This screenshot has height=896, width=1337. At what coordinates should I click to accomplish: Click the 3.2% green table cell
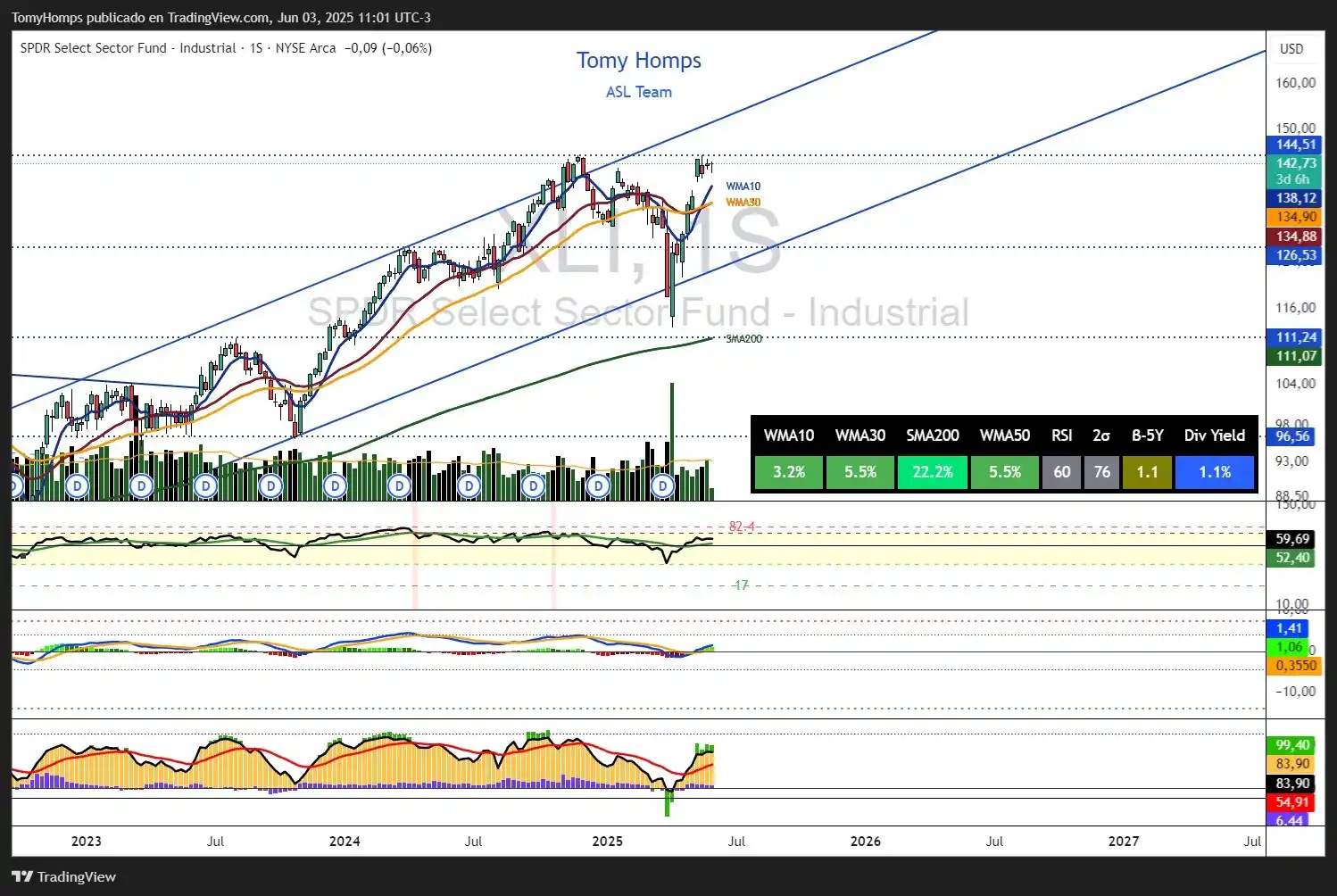pos(789,472)
